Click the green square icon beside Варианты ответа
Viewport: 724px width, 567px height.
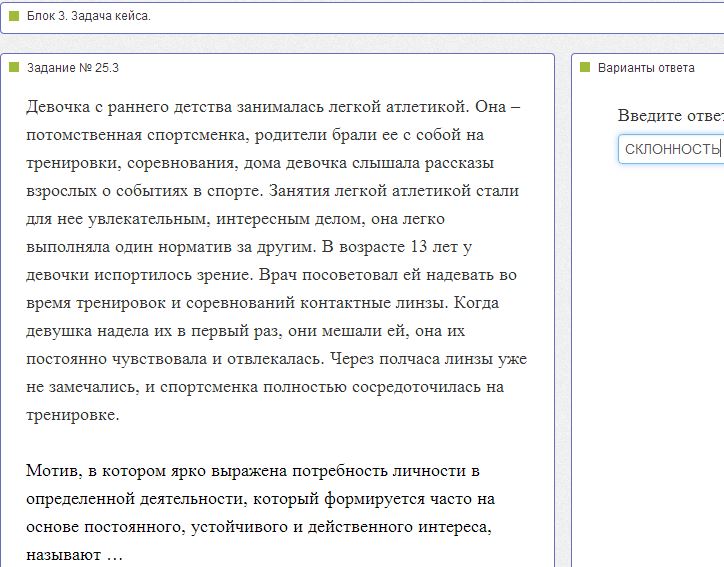tap(585, 67)
